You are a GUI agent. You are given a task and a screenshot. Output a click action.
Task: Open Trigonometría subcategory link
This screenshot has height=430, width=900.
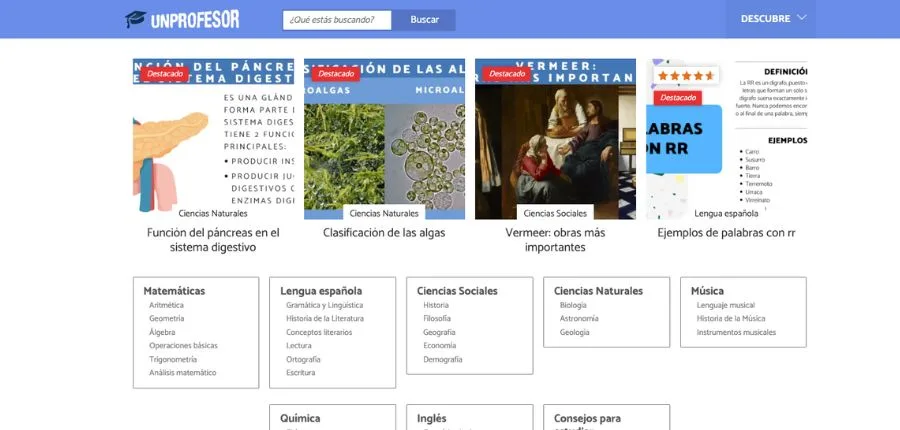(173, 359)
